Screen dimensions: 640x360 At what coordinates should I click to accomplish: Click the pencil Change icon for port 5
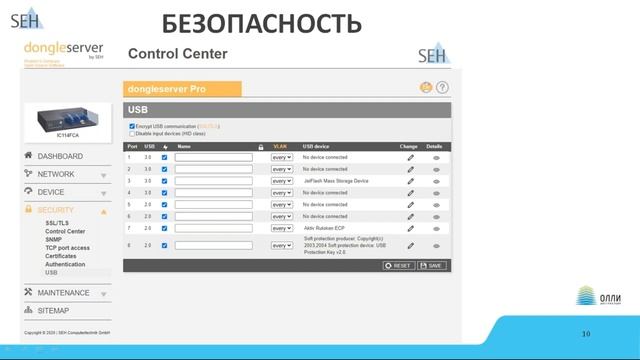pos(411,205)
